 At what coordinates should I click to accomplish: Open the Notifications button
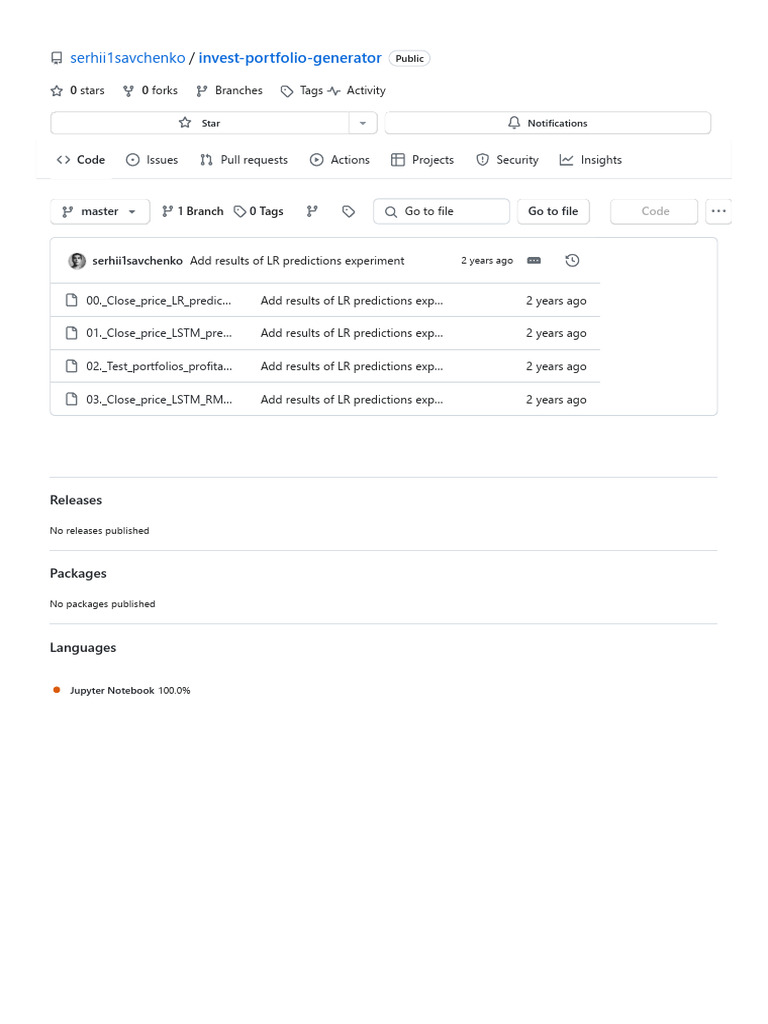547,123
